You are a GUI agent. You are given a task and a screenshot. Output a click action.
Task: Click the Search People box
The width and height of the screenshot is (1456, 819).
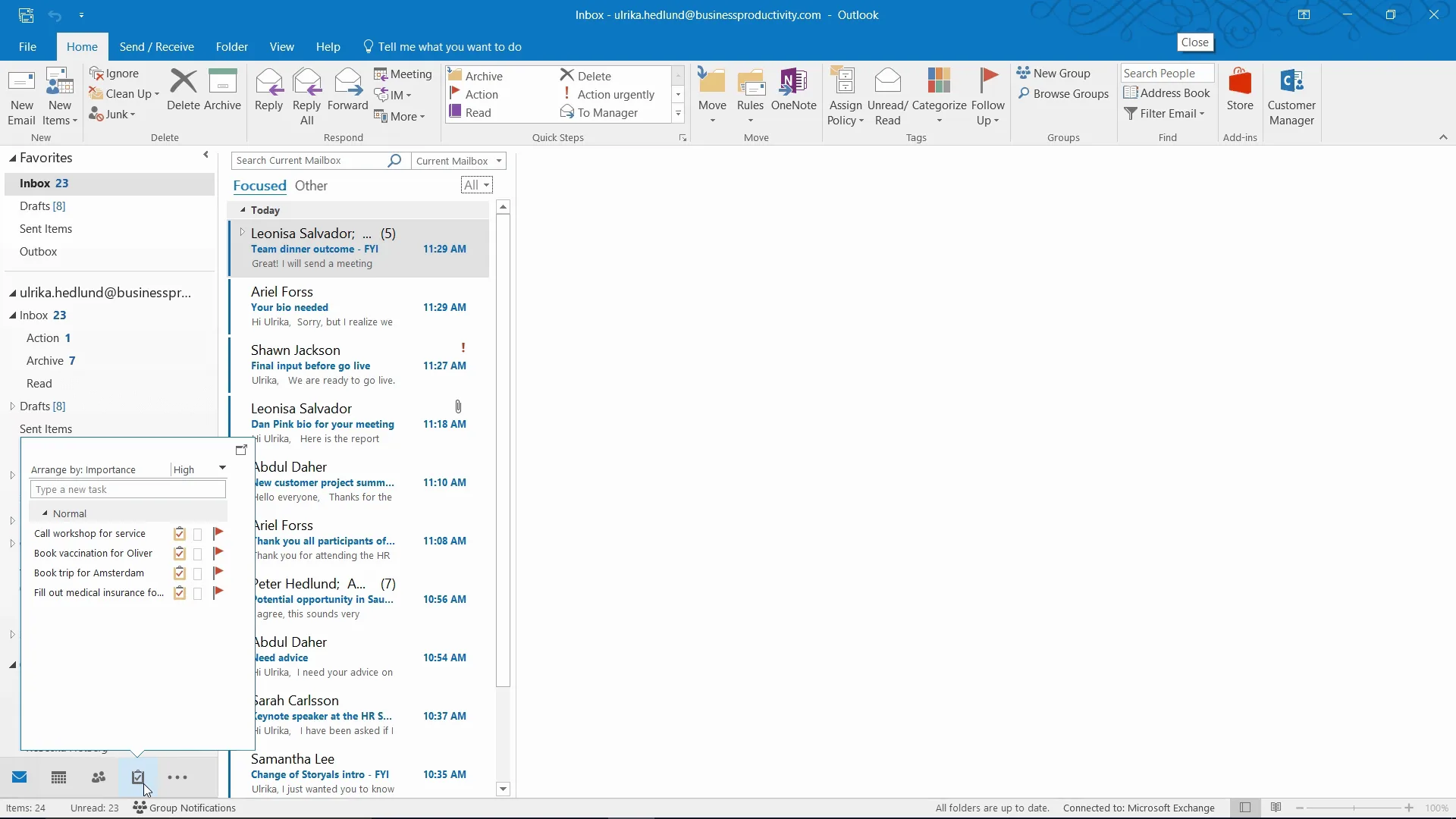click(1167, 73)
